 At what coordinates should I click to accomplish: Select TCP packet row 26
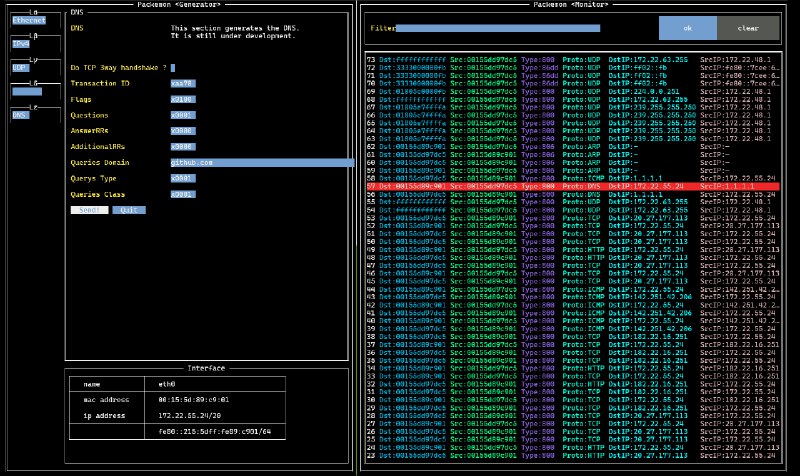point(573,432)
